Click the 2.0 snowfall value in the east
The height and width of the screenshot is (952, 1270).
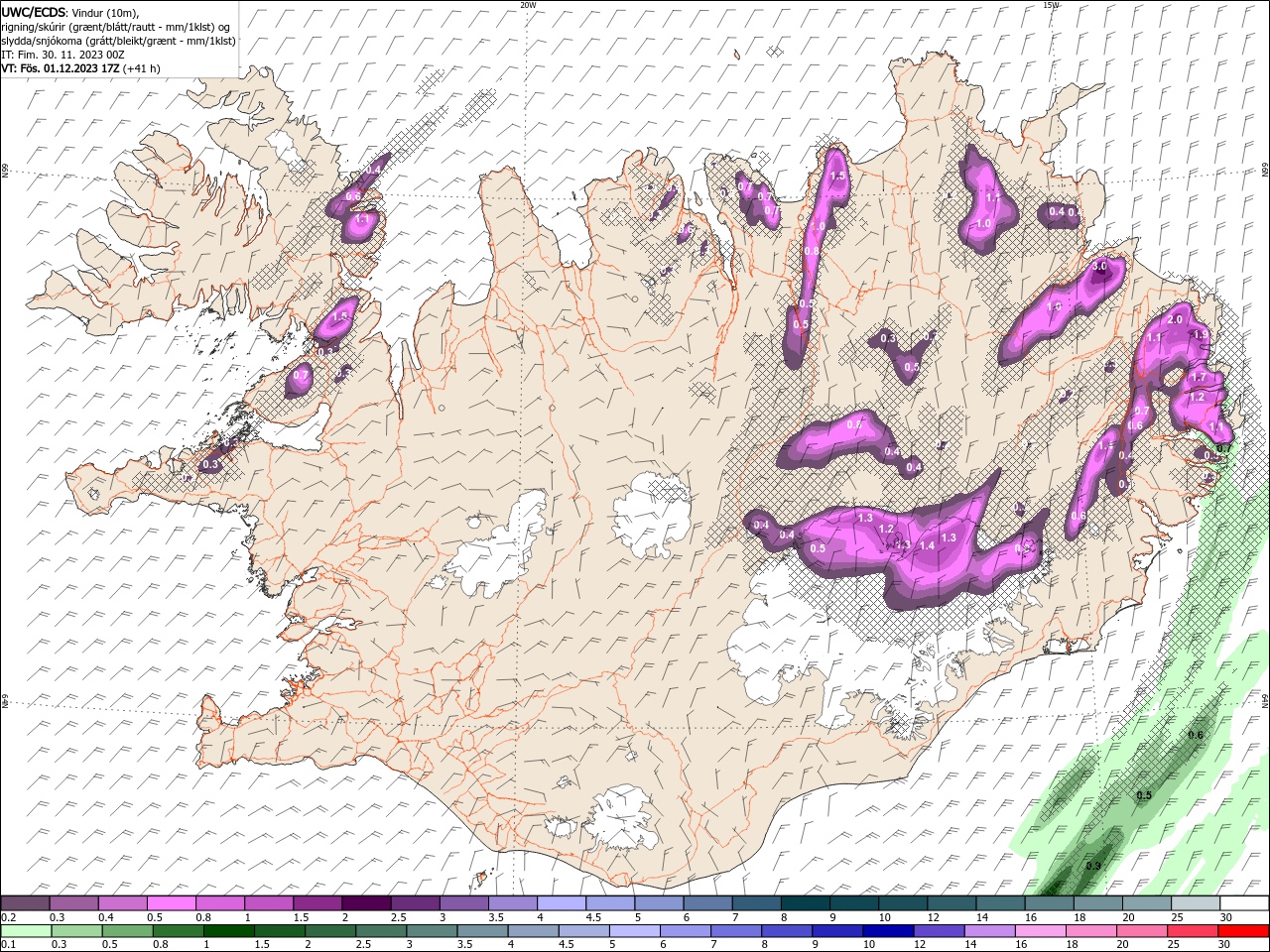1174,319
